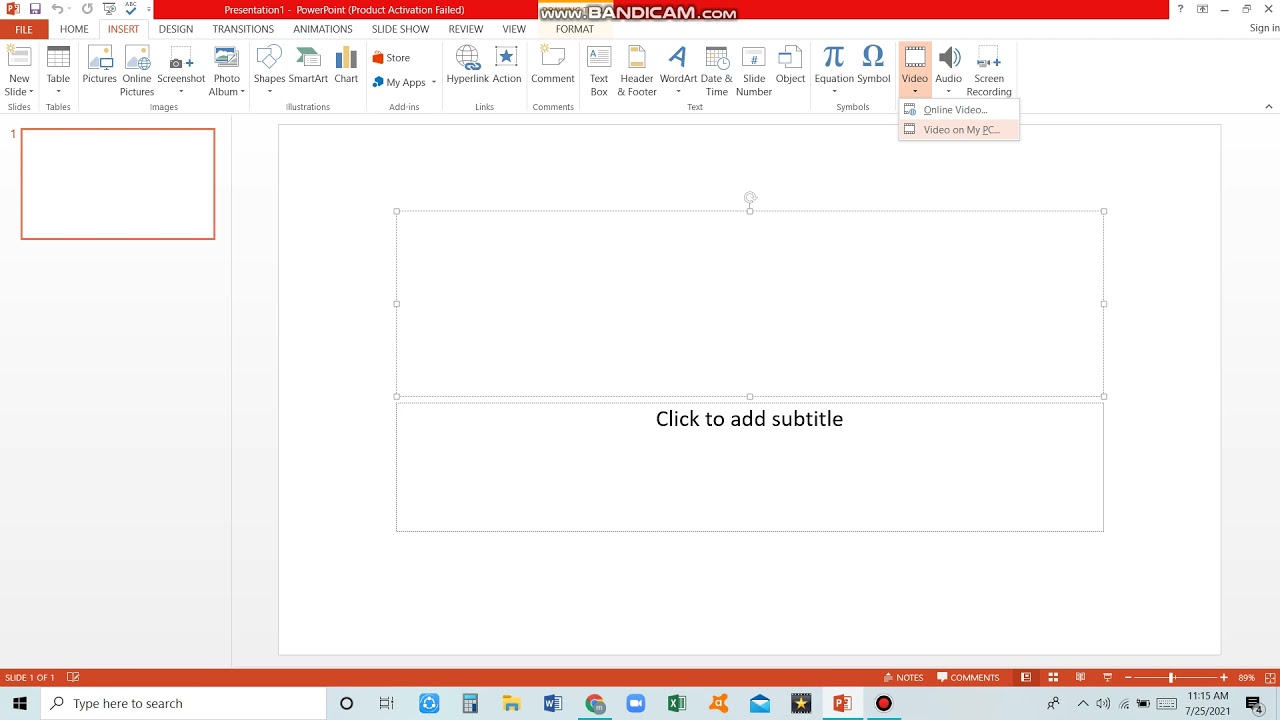This screenshot has width=1280, height=720.
Task: Collapse the ribbon with the chevron
Action: click(1269, 107)
